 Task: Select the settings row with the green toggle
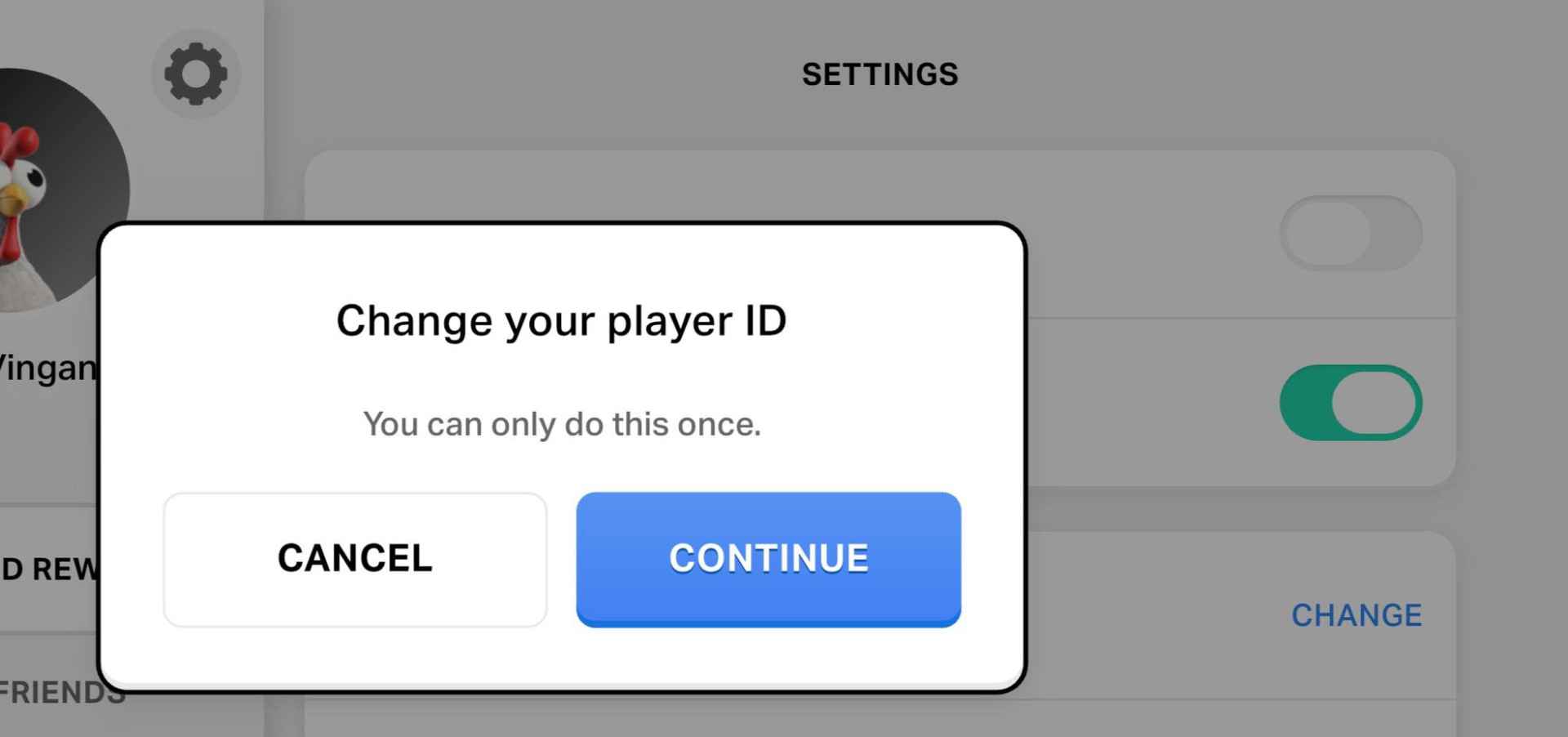[x=1143, y=402]
